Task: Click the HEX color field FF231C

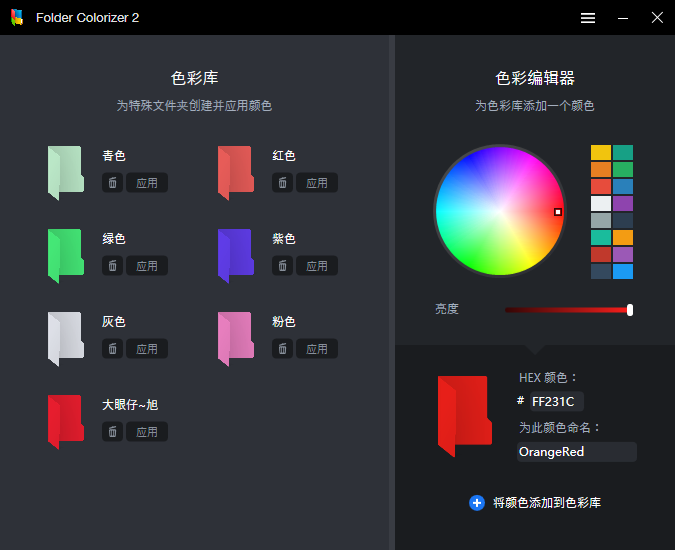Action: [x=557, y=402]
